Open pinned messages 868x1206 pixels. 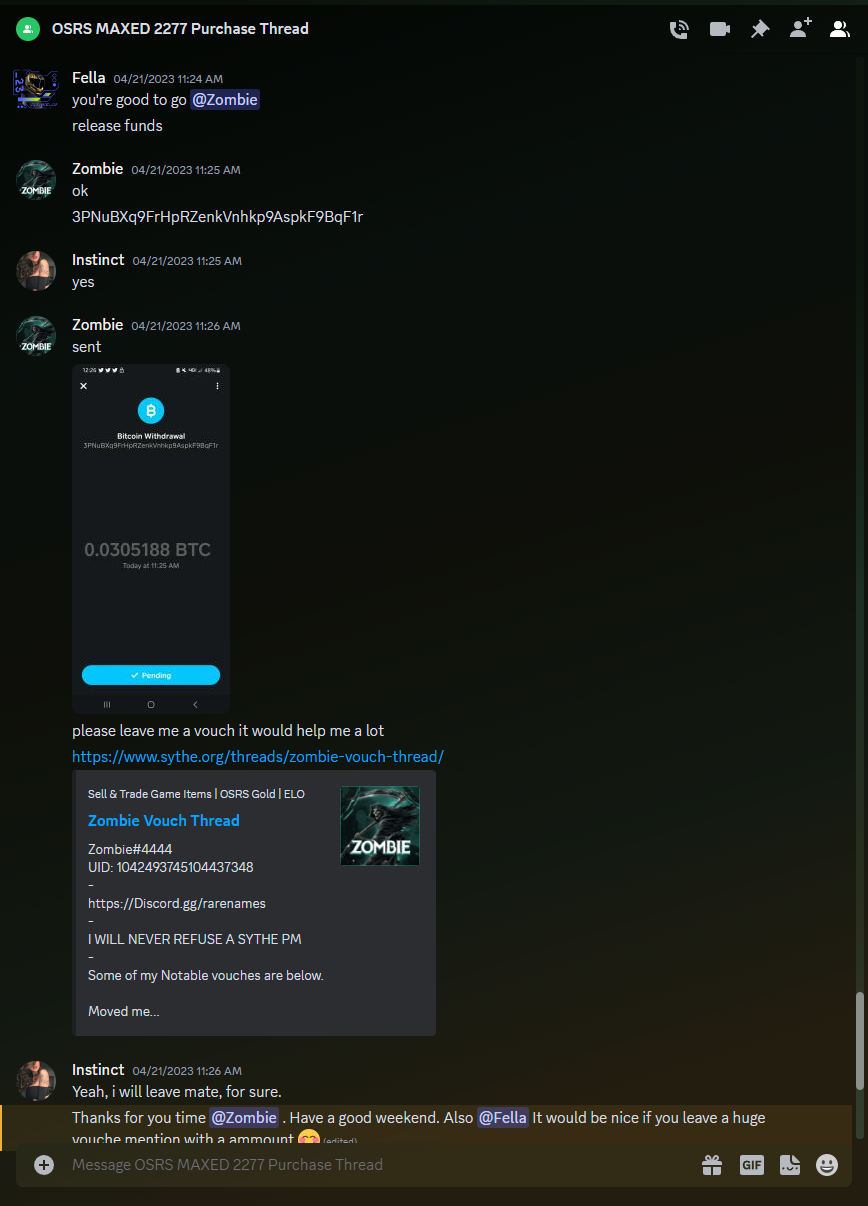pyautogui.click(x=760, y=29)
